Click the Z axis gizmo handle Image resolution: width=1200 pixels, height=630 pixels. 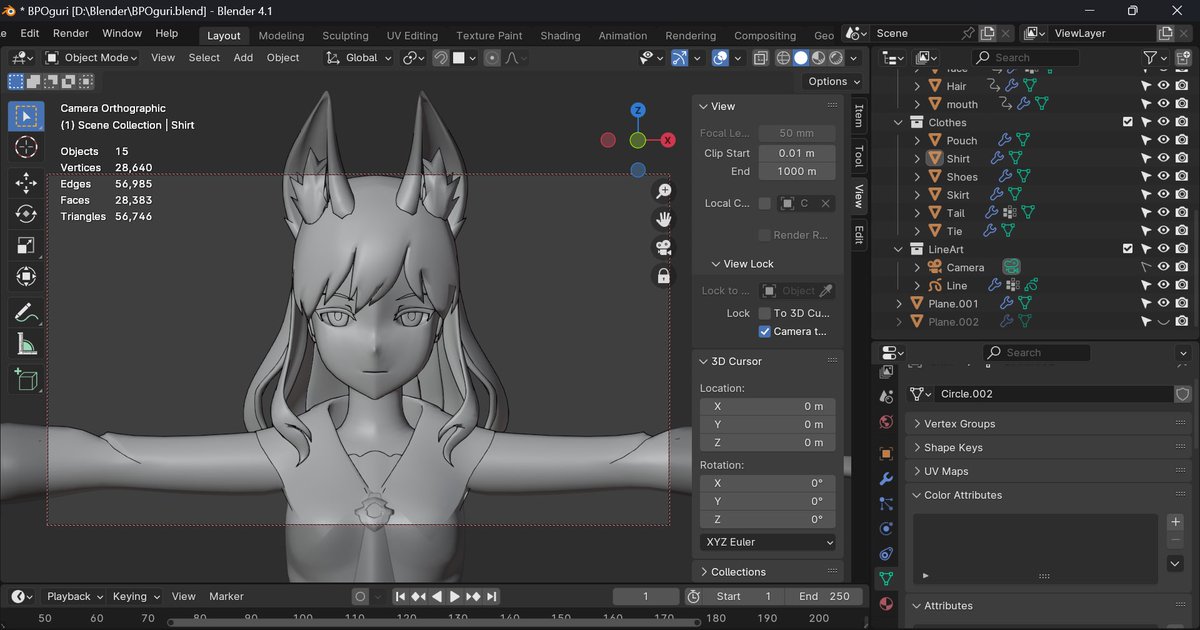pyautogui.click(x=638, y=110)
